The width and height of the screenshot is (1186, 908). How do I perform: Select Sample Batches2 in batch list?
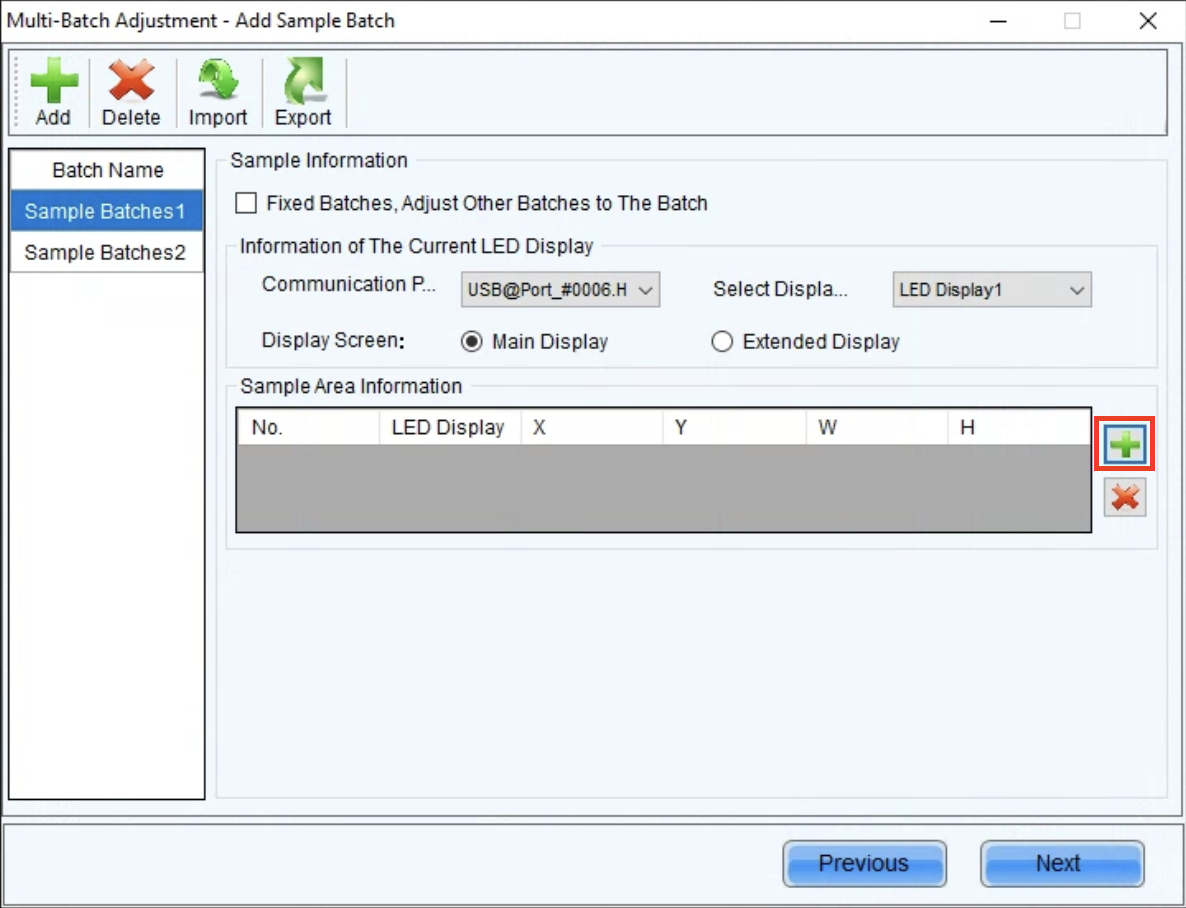point(105,253)
